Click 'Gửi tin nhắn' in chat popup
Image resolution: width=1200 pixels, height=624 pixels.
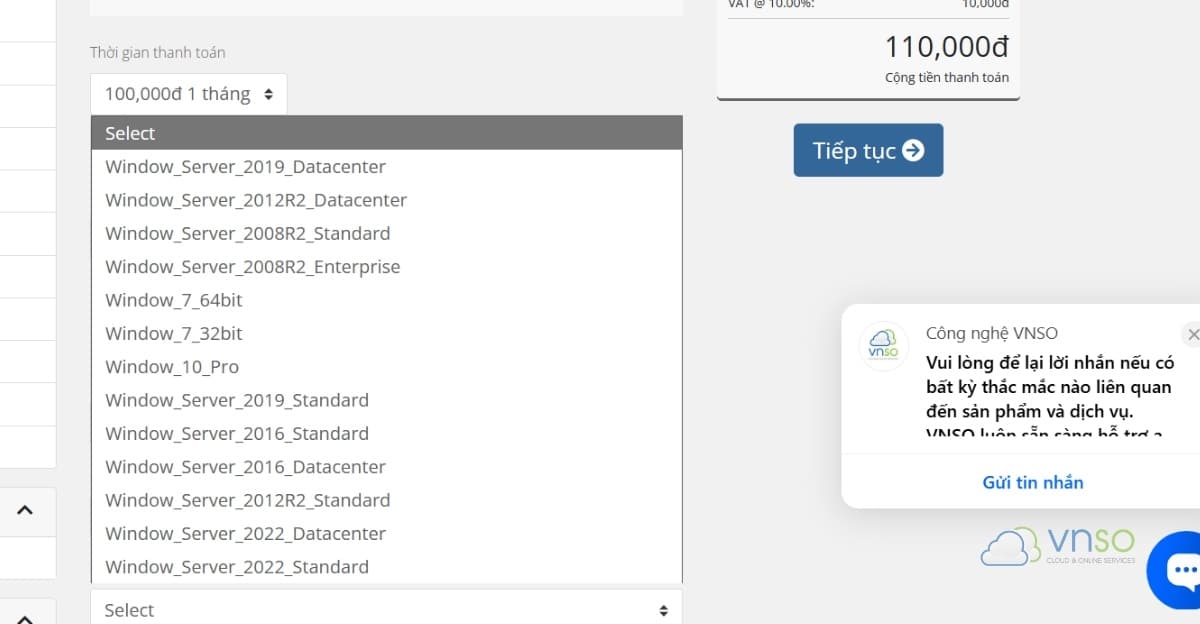tap(1033, 482)
